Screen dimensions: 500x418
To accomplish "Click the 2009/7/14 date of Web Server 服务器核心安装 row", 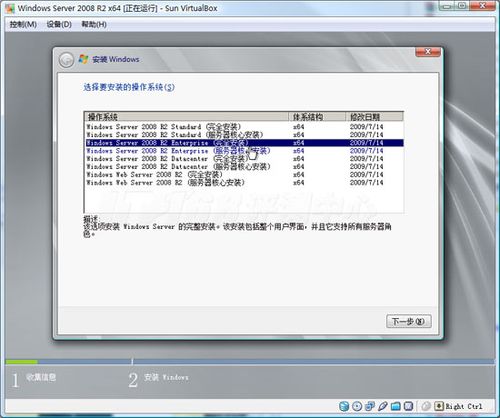I will (x=366, y=182).
